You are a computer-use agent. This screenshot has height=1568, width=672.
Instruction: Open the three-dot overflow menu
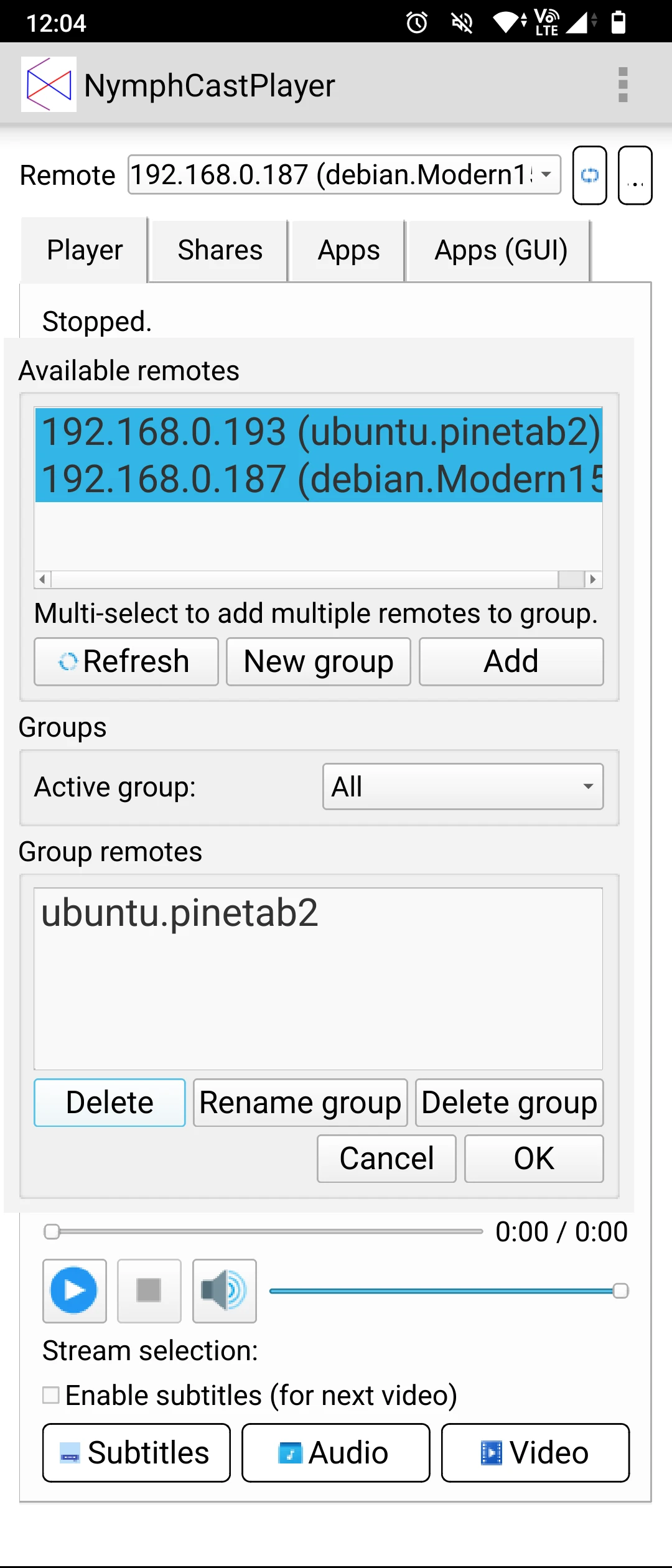point(623,85)
